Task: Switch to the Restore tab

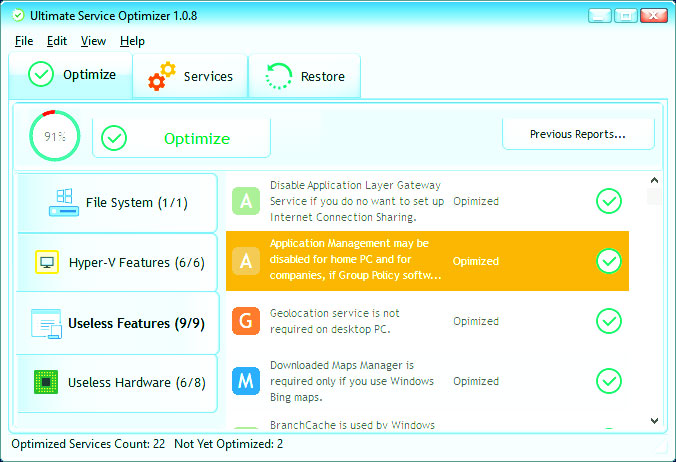Action: coord(304,77)
